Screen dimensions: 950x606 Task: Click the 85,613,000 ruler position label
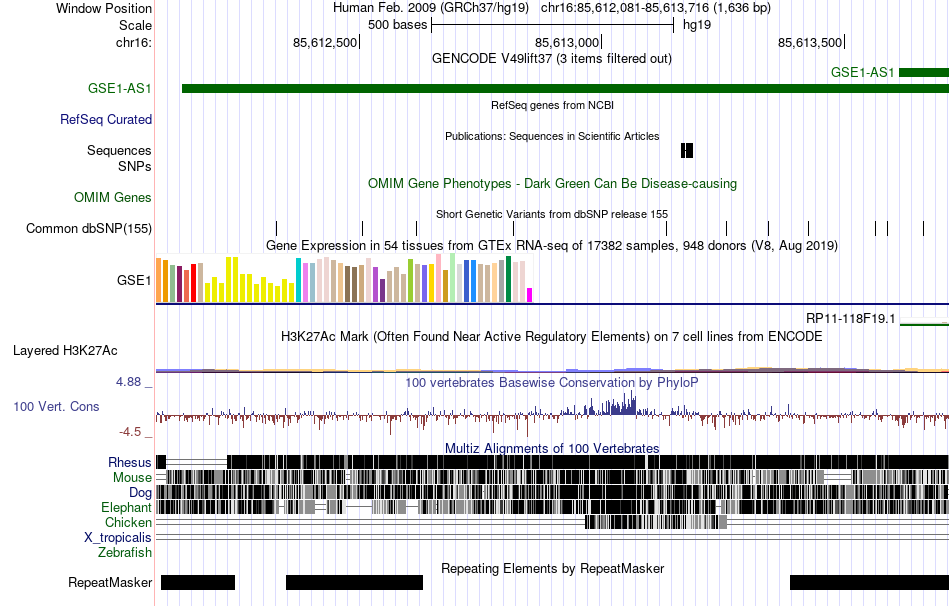pos(566,42)
